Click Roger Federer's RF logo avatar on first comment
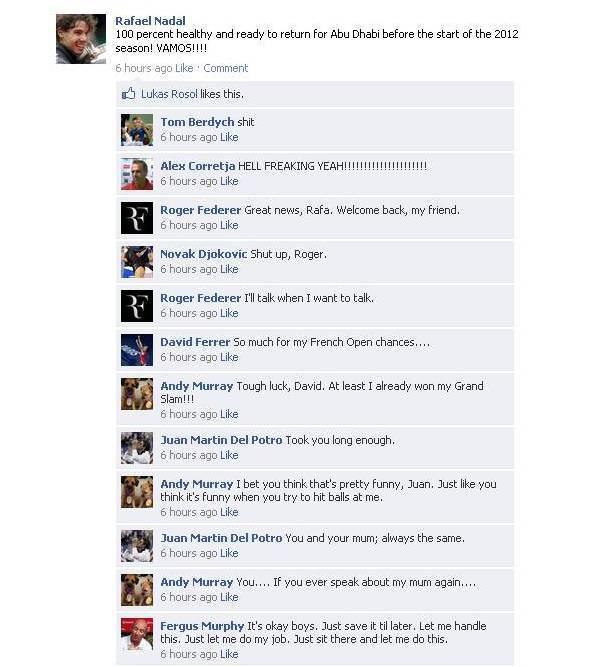The height and width of the screenshot is (667, 610). tap(137, 218)
